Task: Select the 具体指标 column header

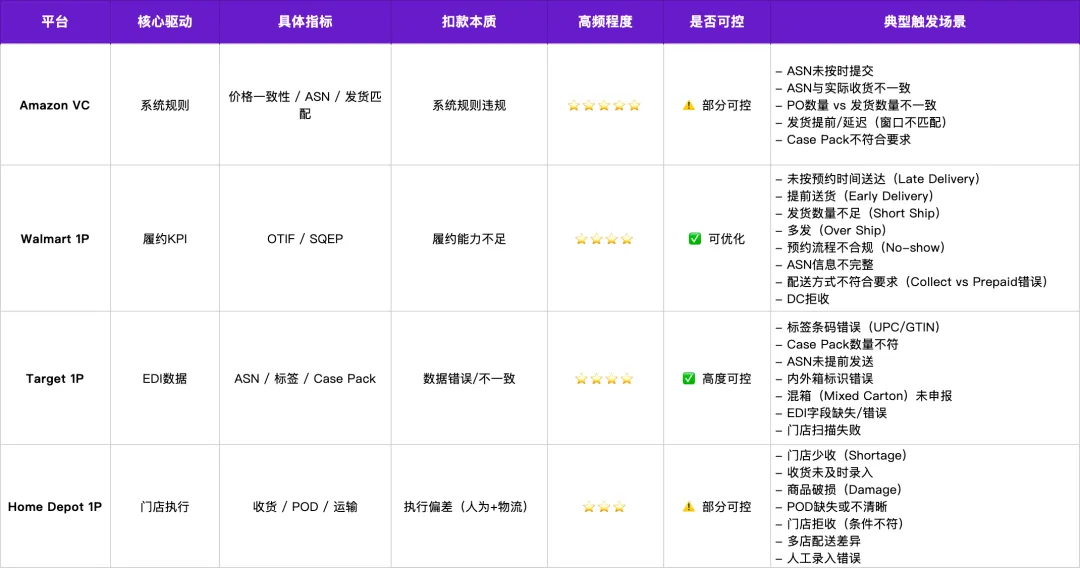Action: pyautogui.click(x=305, y=21)
